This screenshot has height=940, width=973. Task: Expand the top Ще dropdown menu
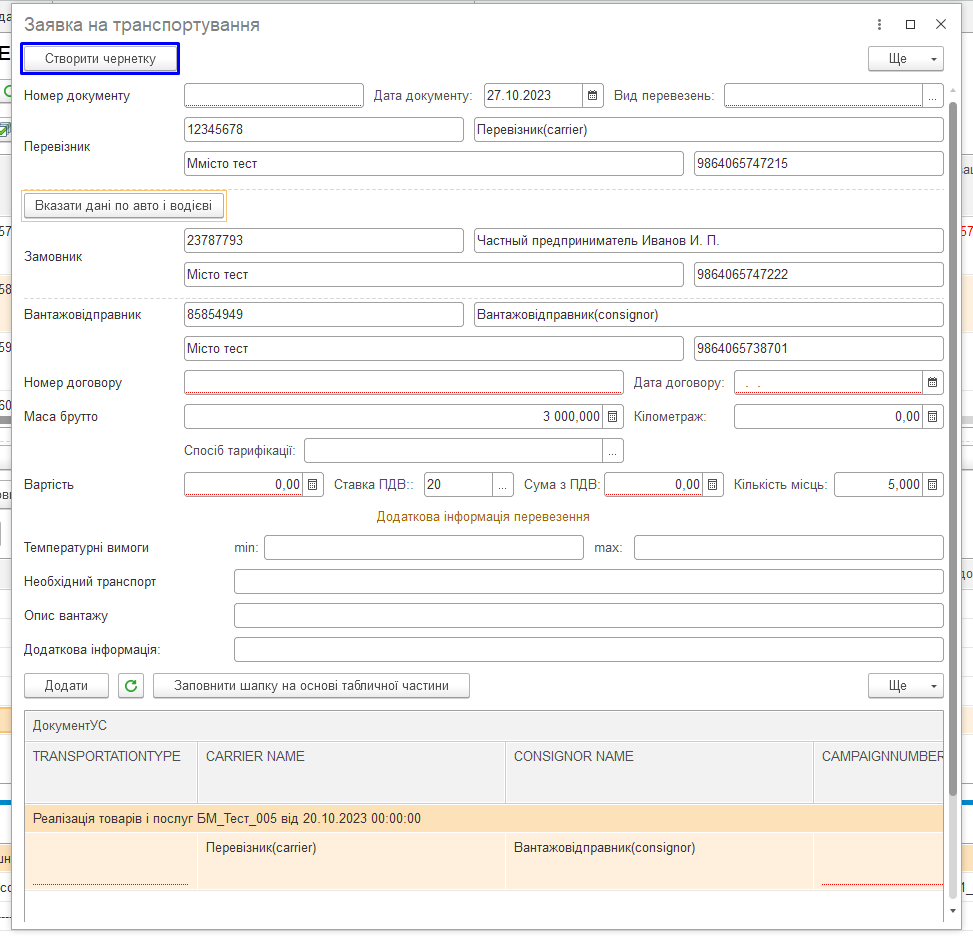click(x=905, y=59)
